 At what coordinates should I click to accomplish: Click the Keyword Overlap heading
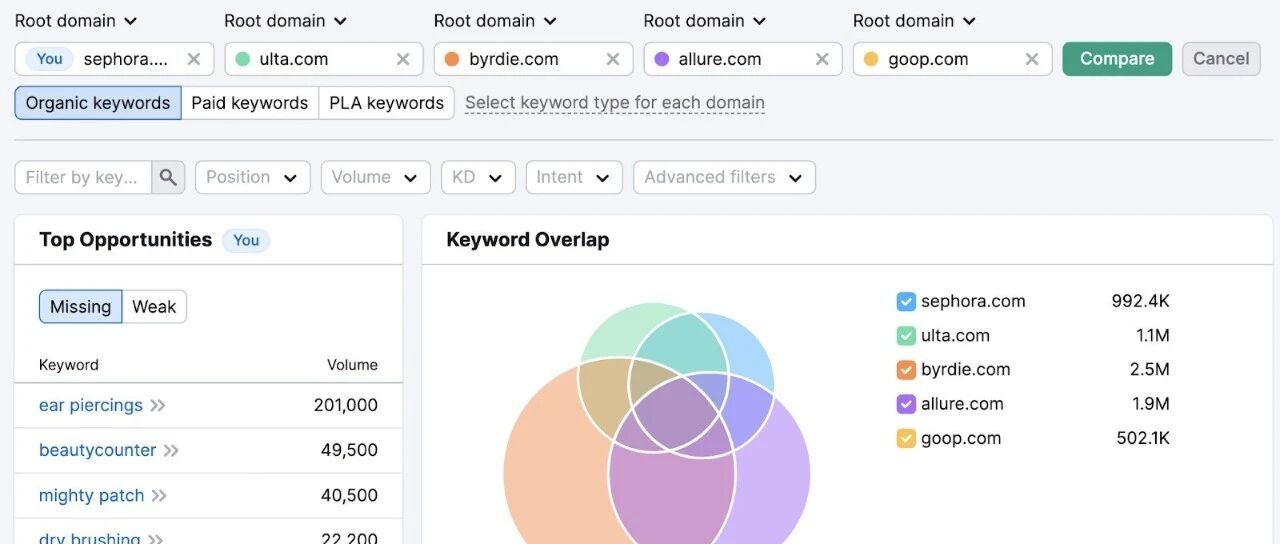click(x=528, y=240)
